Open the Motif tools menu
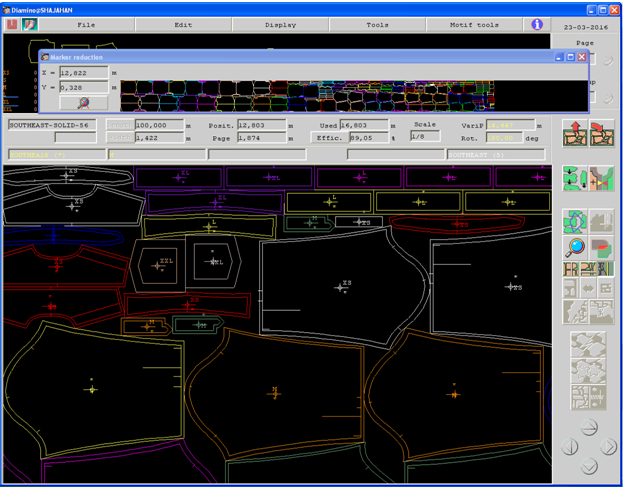623x487 pixels. [x=474, y=24]
